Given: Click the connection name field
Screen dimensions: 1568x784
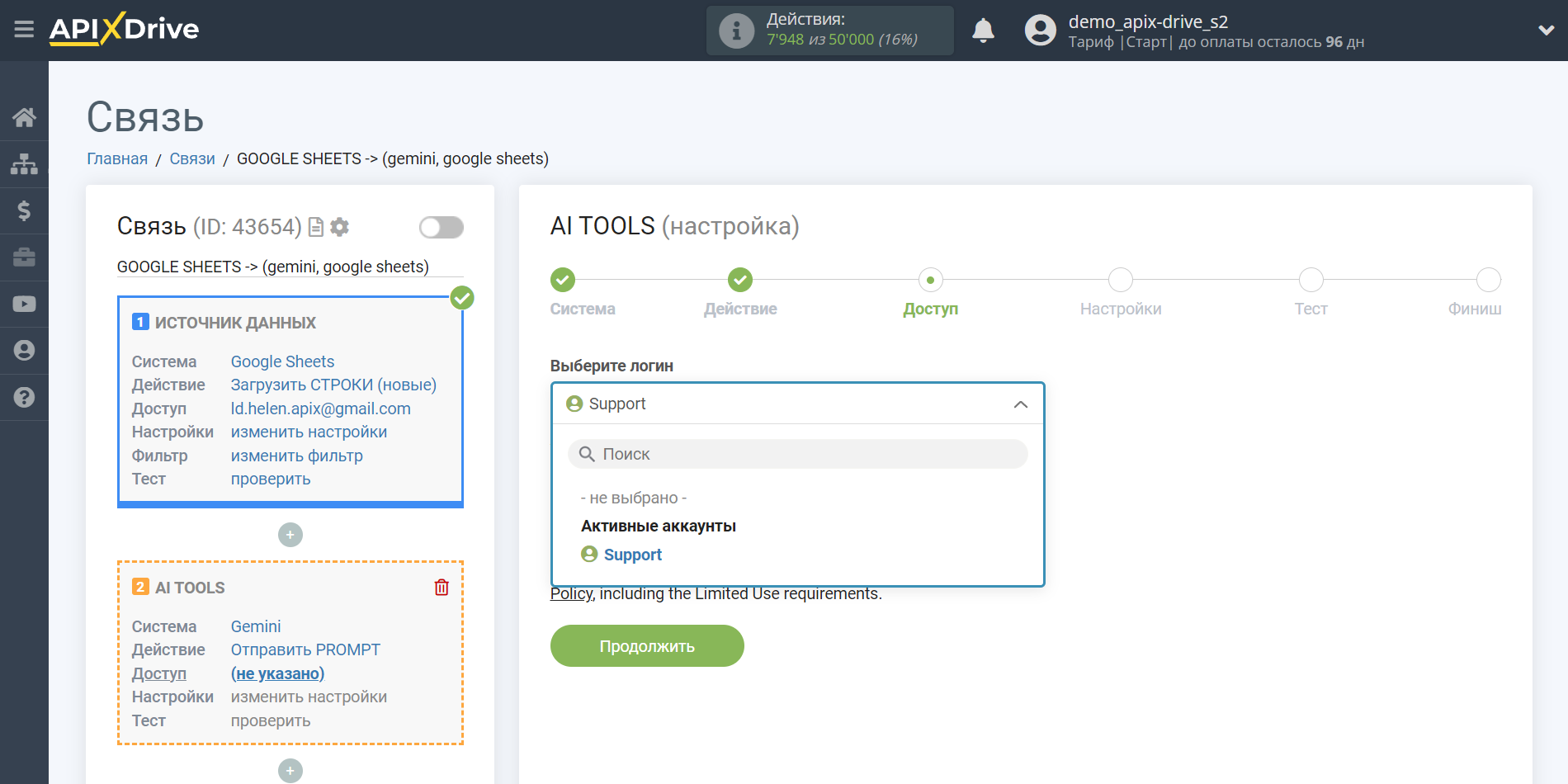Looking at the screenshot, I should (290, 267).
